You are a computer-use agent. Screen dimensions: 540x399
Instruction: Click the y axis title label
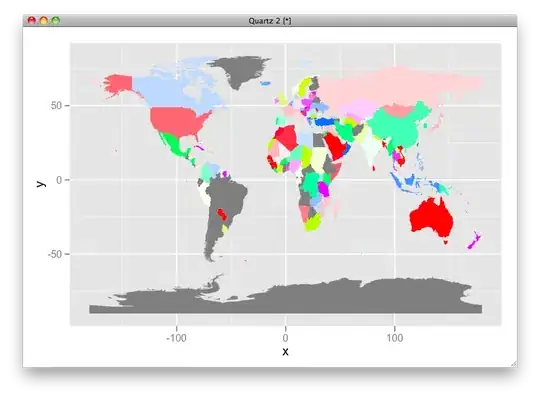(x=41, y=184)
